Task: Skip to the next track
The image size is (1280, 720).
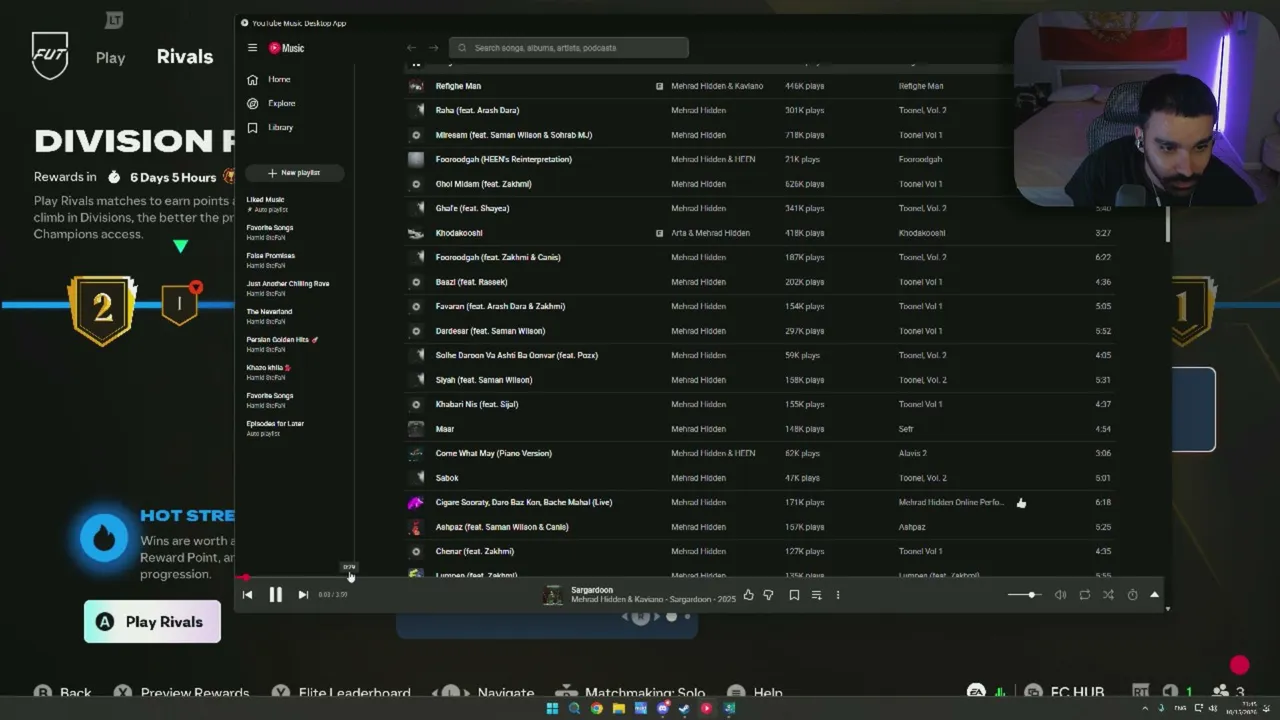Action: pyautogui.click(x=303, y=595)
